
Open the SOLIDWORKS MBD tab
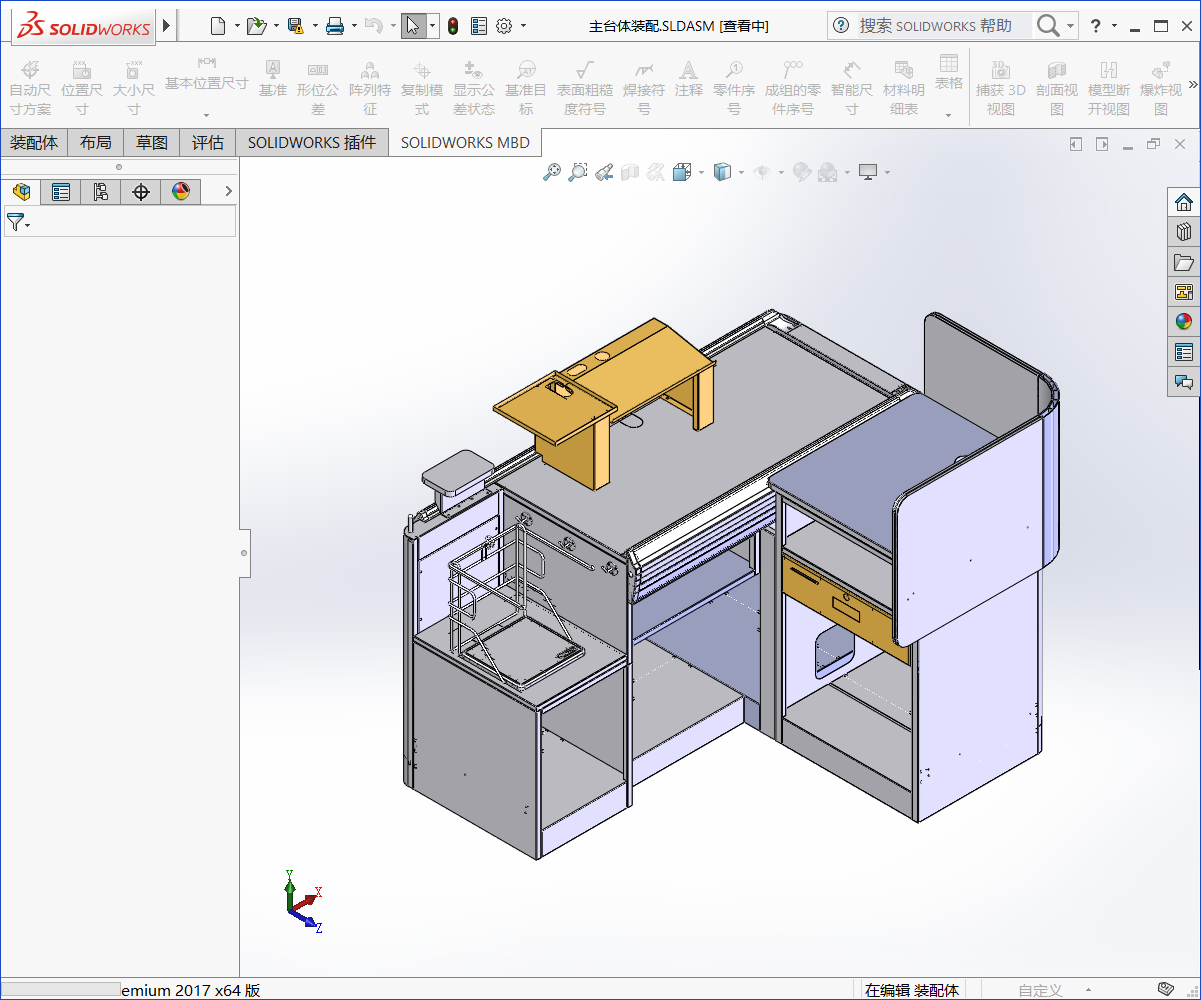pos(465,142)
